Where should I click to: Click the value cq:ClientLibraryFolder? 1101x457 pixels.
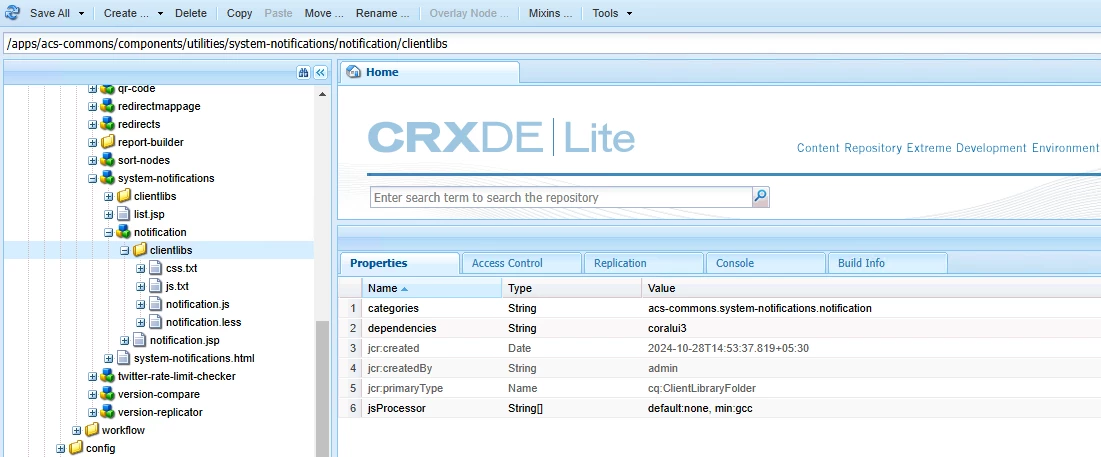(x=701, y=388)
